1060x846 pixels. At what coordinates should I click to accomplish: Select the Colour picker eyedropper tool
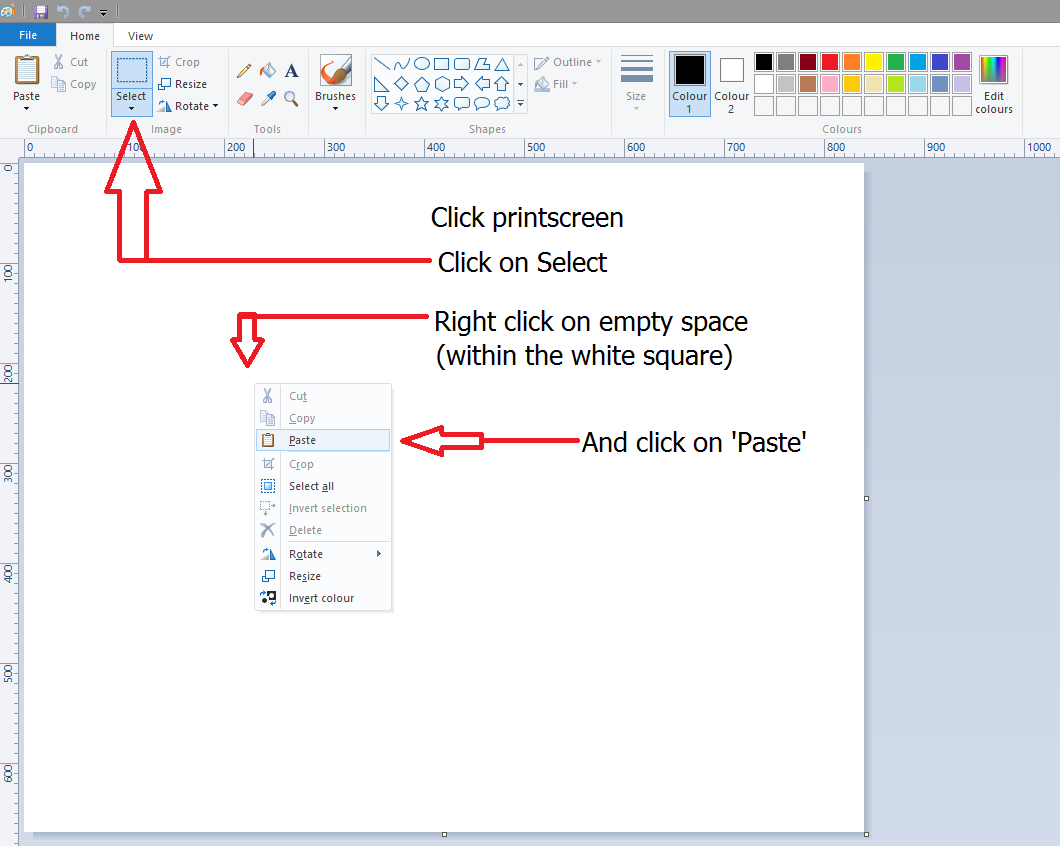(268, 99)
